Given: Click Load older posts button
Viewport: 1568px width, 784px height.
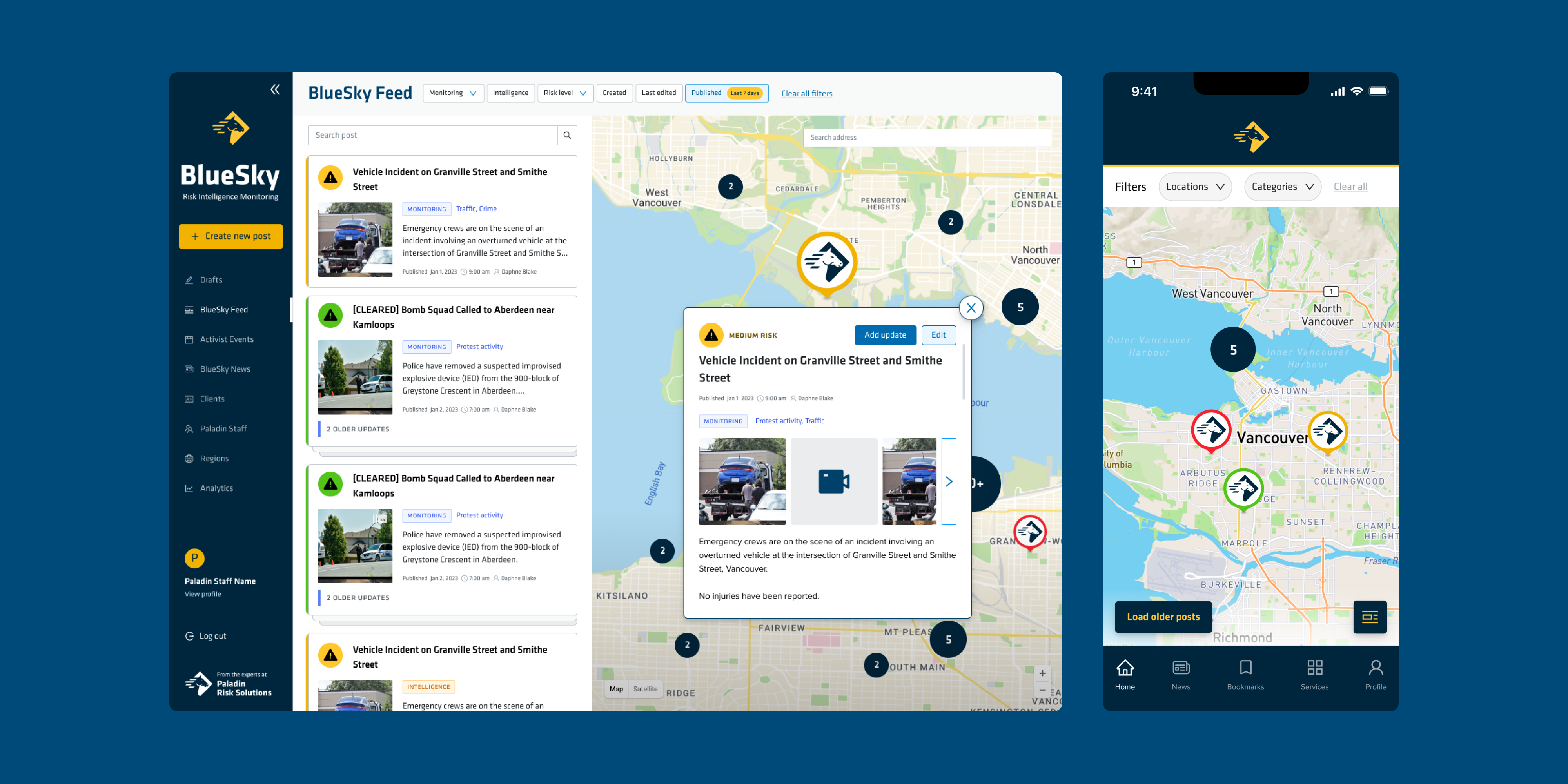Looking at the screenshot, I should [1163, 617].
